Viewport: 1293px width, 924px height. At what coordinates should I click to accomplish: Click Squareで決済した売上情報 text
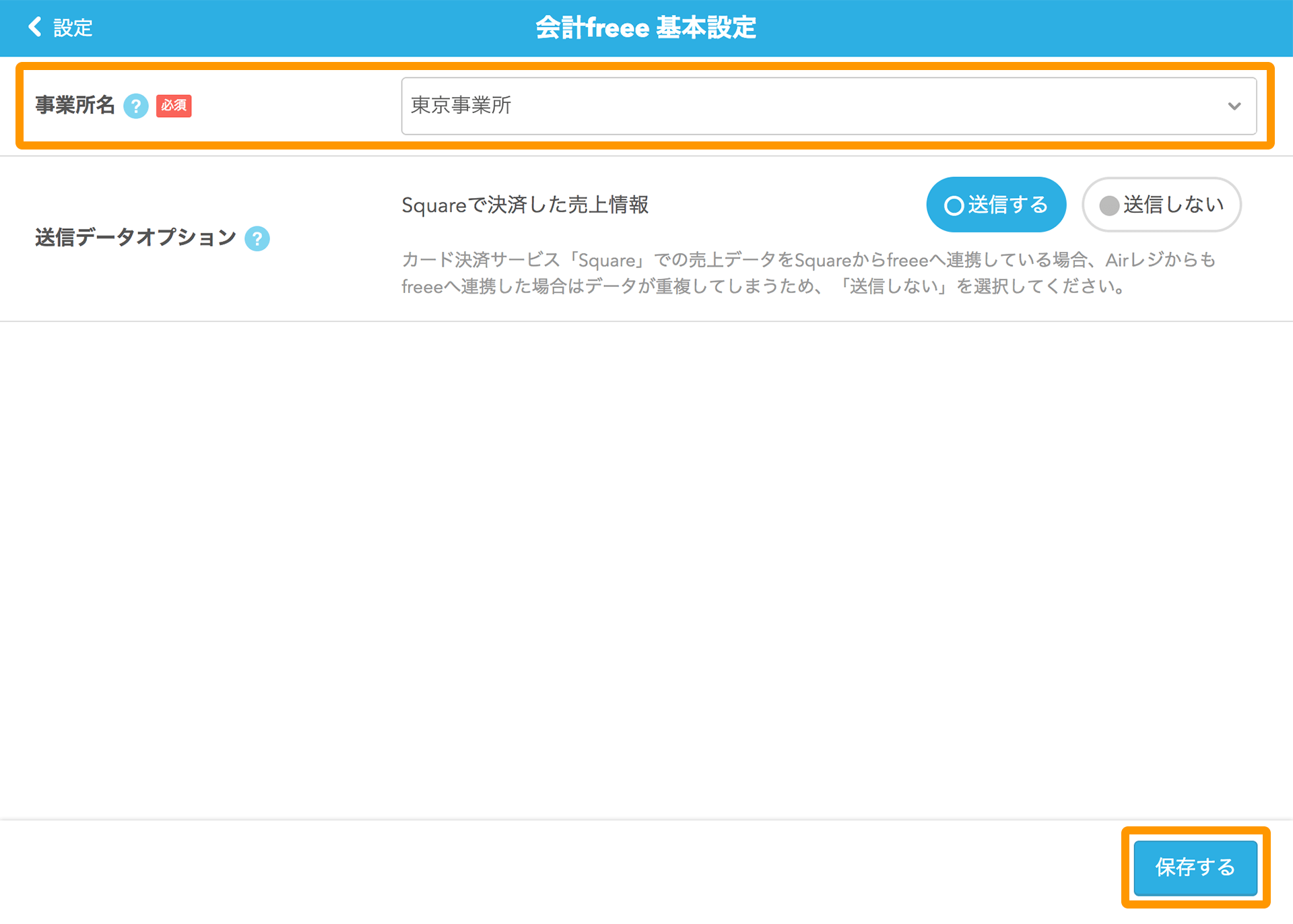[x=525, y=205]
